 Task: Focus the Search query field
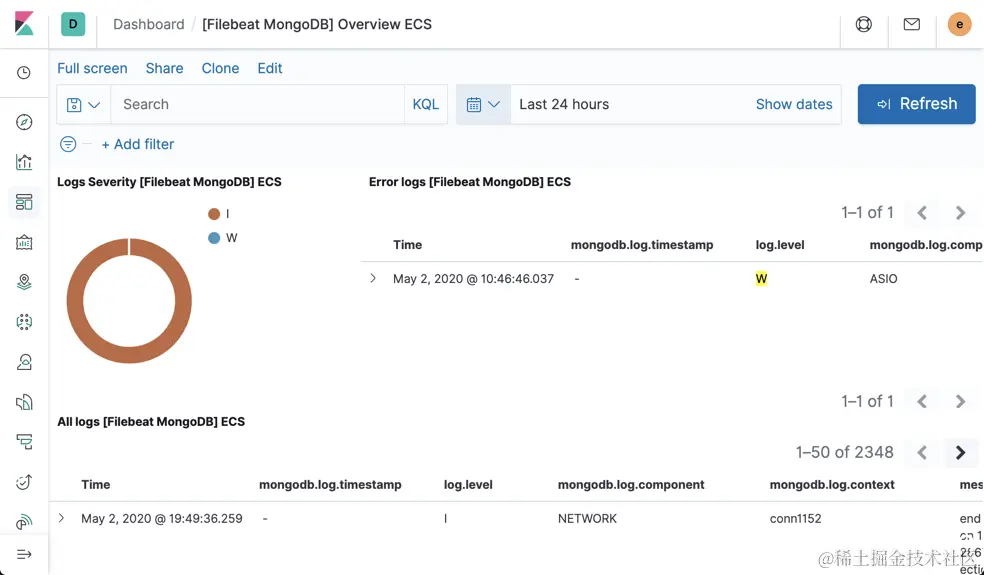click(257, 104)
